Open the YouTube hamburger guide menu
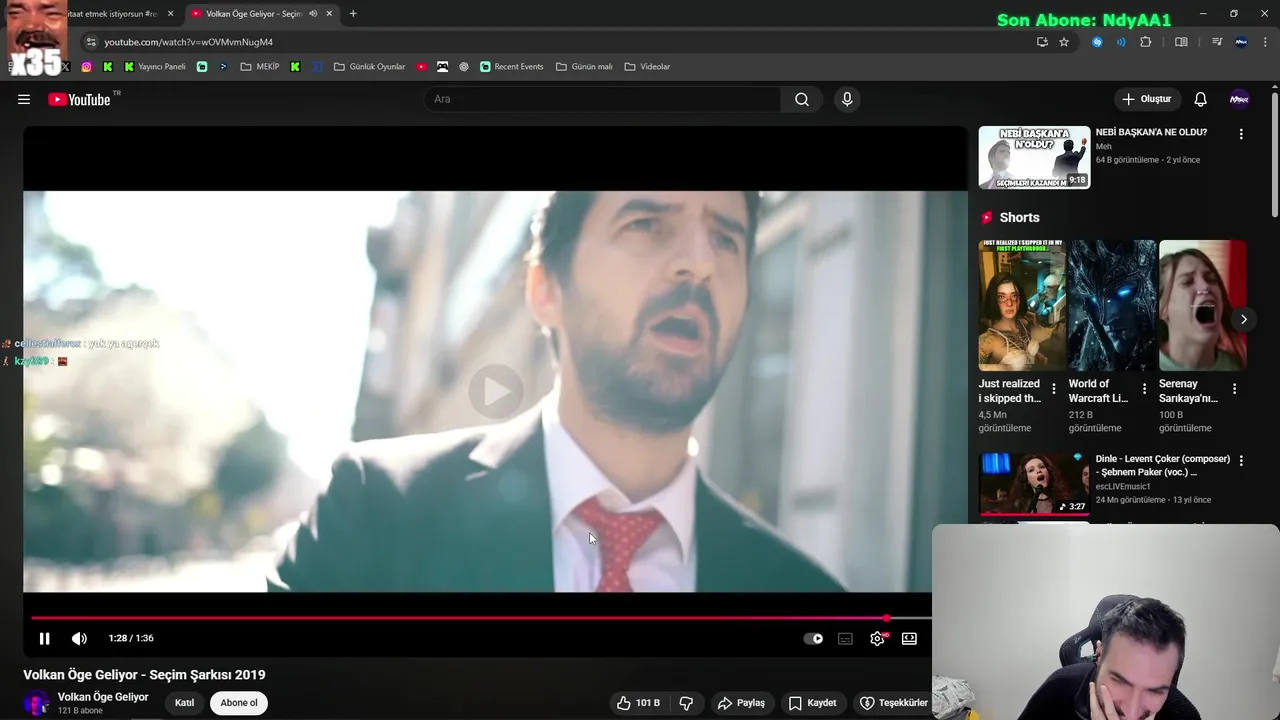The image size is (1280, 720). pos(24,99)
